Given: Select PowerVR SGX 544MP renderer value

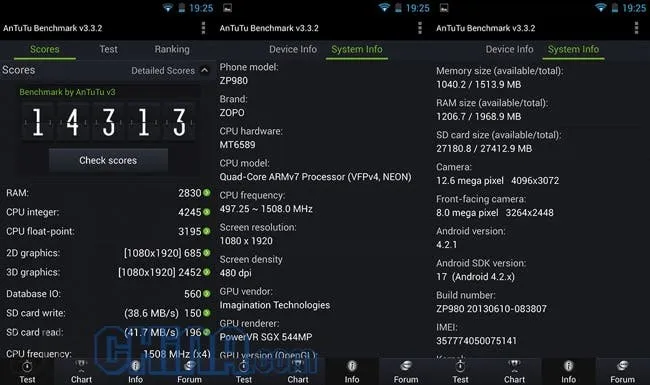Looking at the screenshot, I should coord(266,337).
